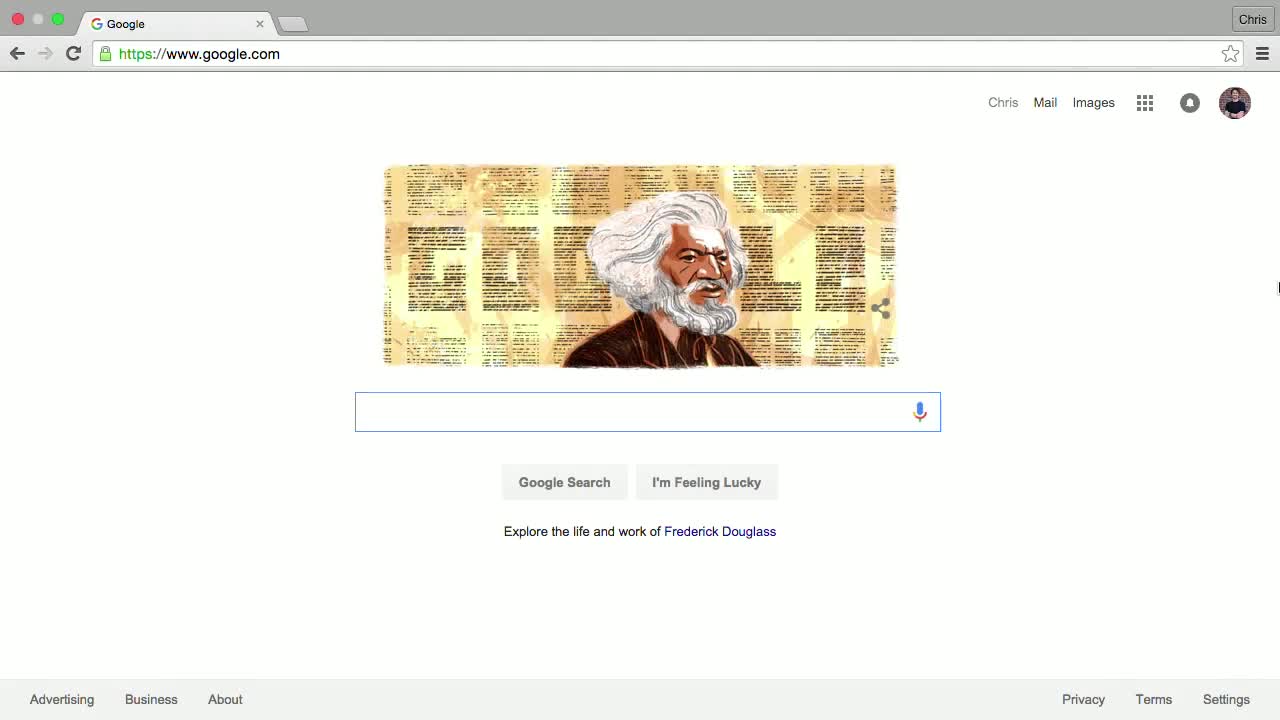Click the Google account profile picture

(1235, 103)
